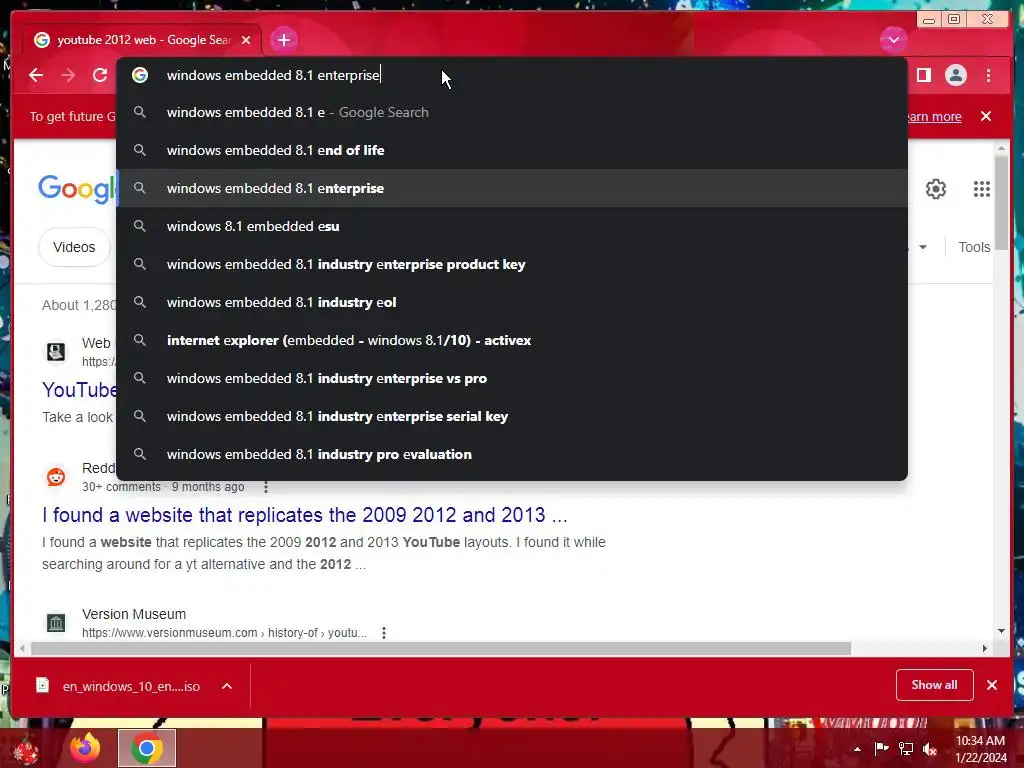Viewport: 1024px width, 768px height.
Task: Open result 'I found a website that replicates the 2009 2012 and 2013'
Action: 304,515
